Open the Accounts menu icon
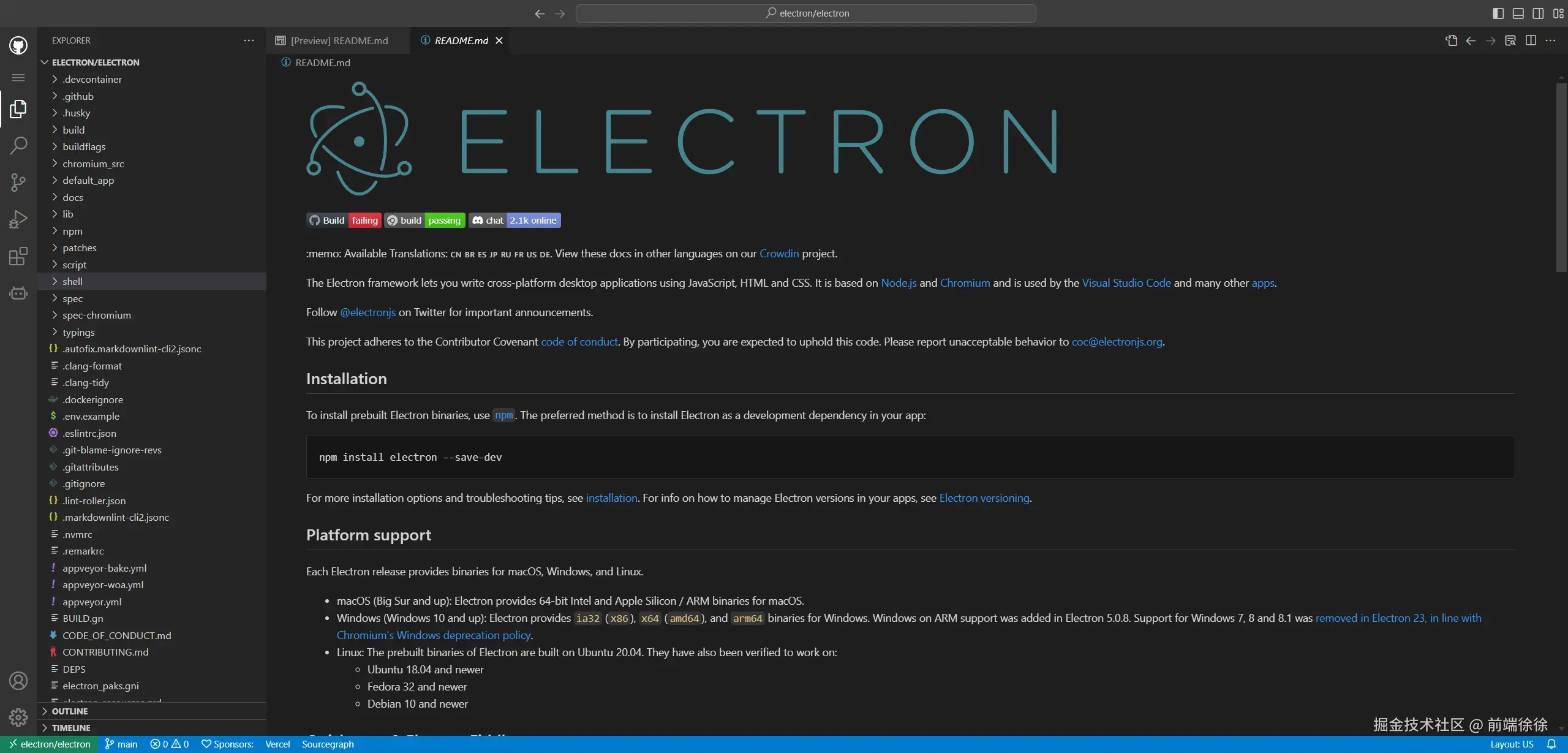 (x=18, y=681)
